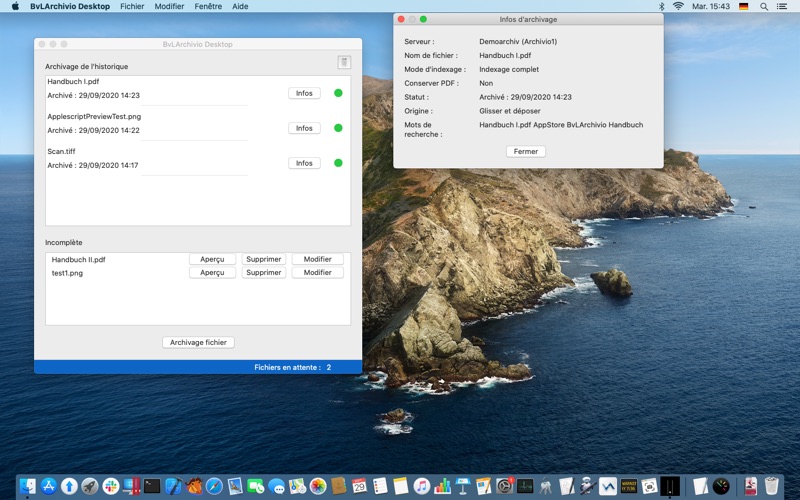Click green status dot for ApplescriptPreviewTest.png
Image resolution: width=800 pixels, height=500 pixels.
coord(338,128)
